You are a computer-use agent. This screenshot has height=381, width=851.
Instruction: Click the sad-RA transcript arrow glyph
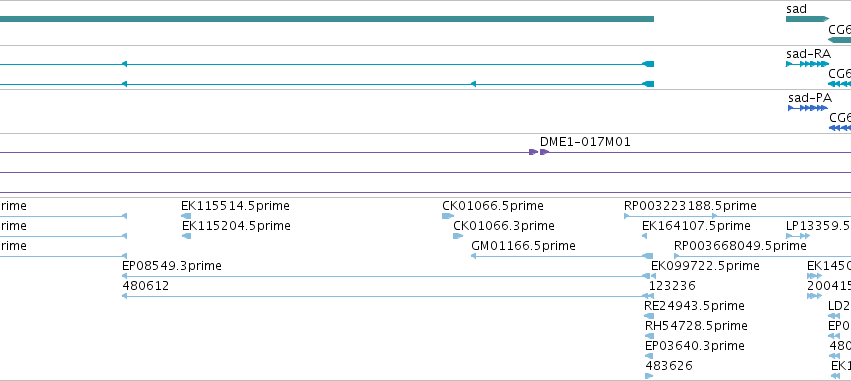[808, 64]
